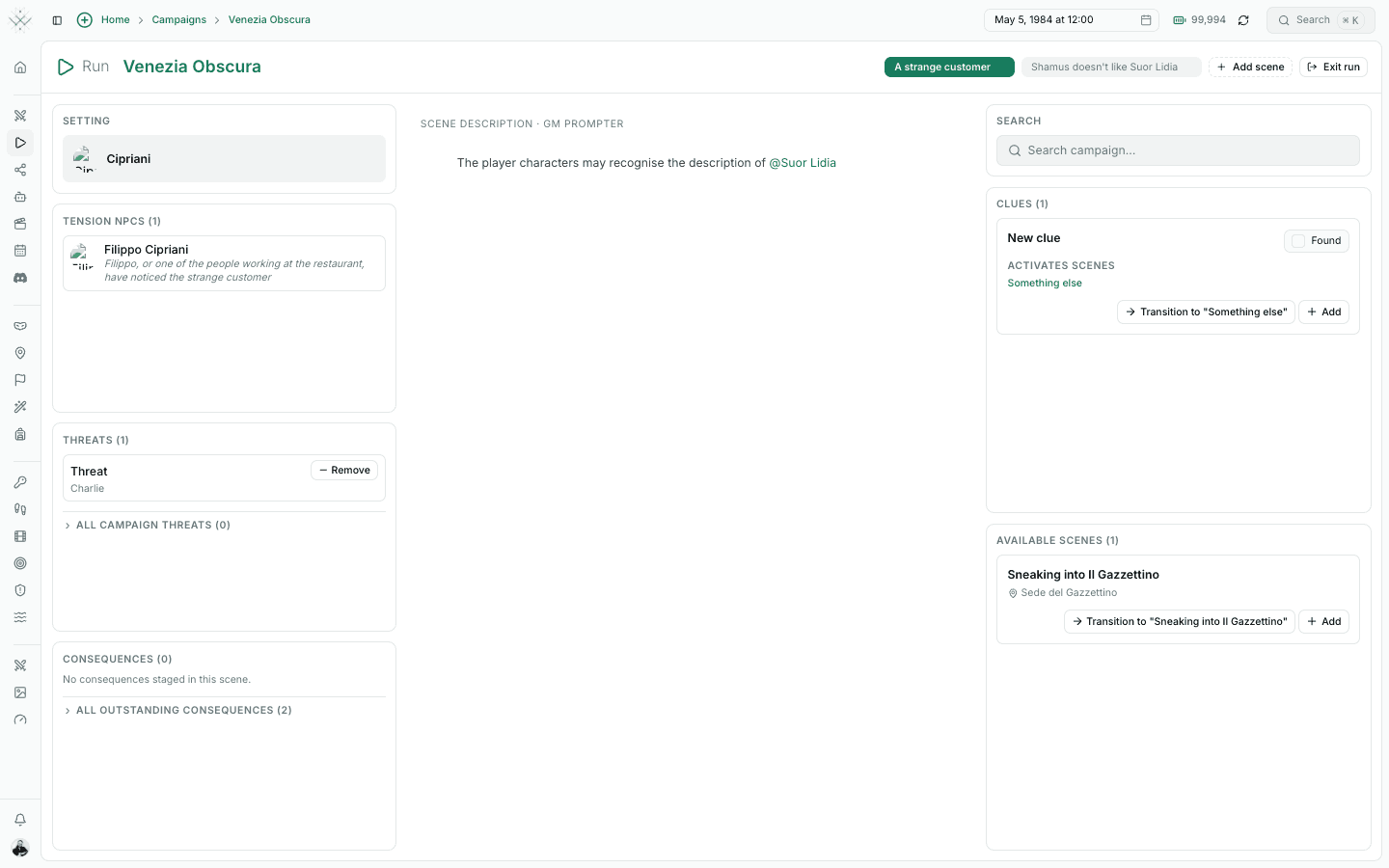
Task: Open the shield alert sidebar icon
Action: pos(20,590)
